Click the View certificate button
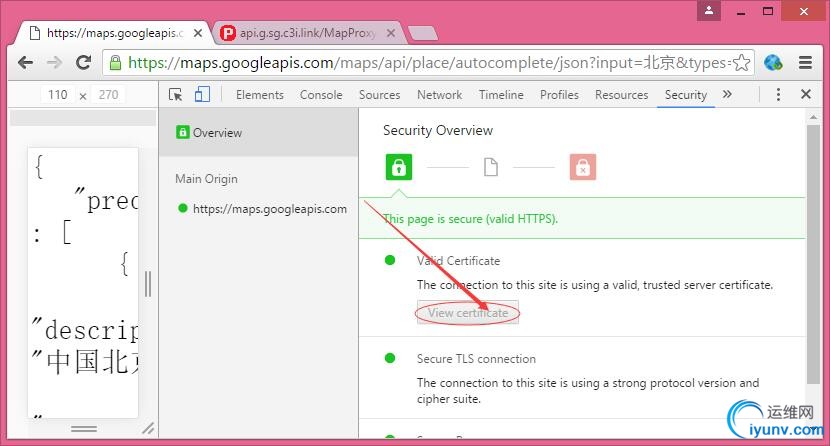The image size is (830, 446). [x=468, y=313]
